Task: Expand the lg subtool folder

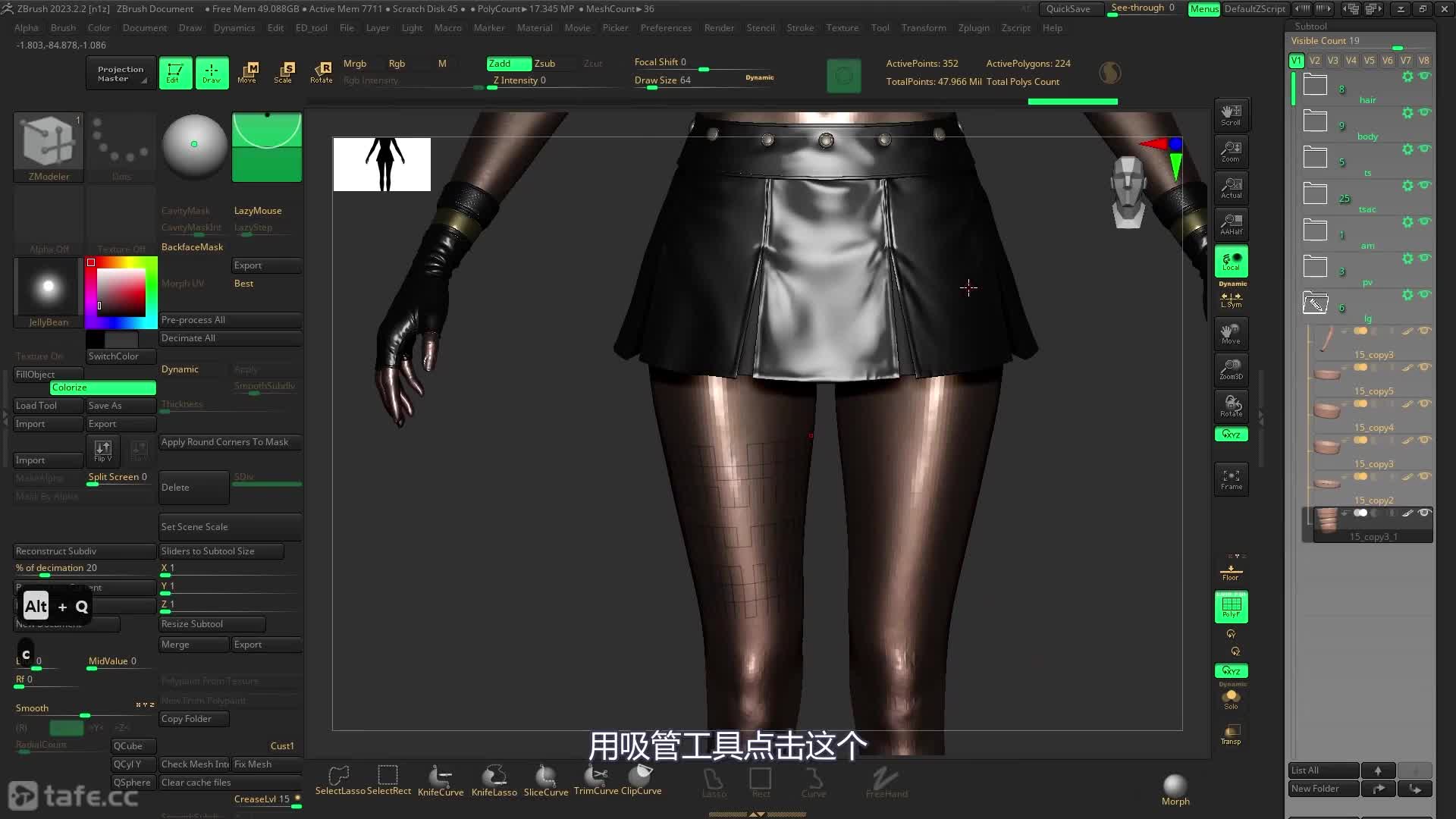Action: click(x=1315, y=303)
